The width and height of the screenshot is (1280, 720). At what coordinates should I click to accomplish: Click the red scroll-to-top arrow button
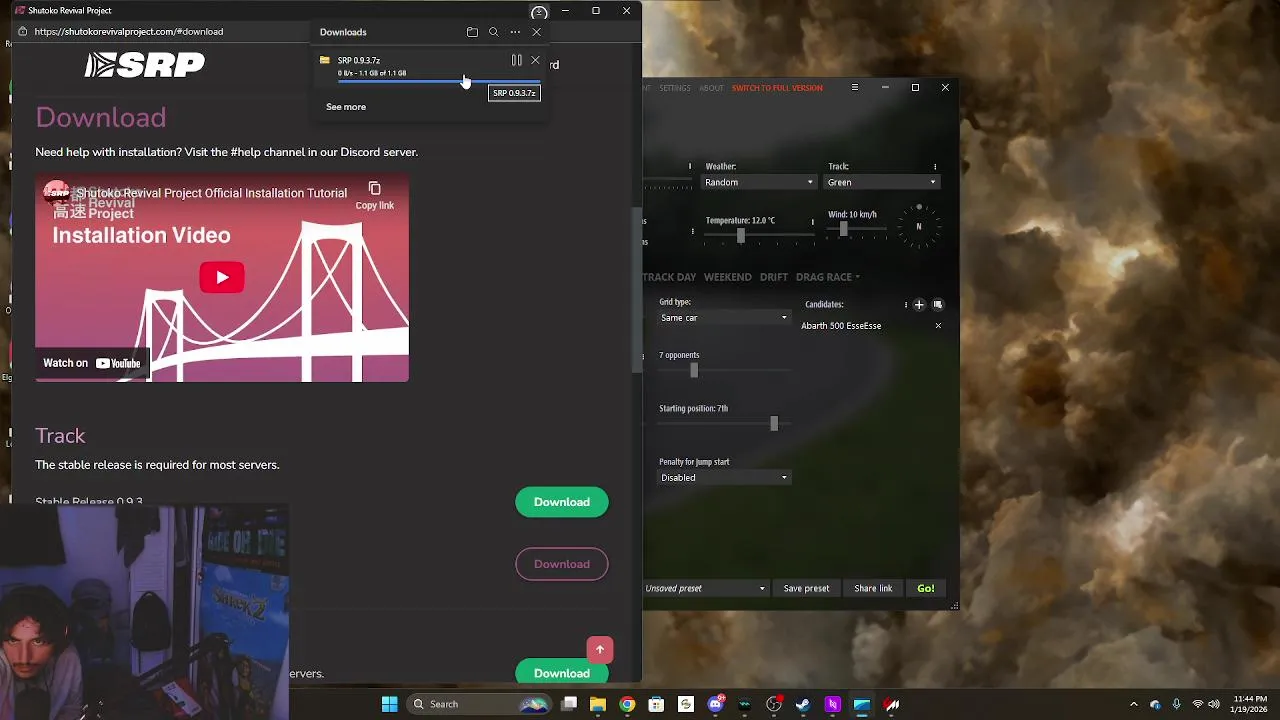(x=600, y=650)
